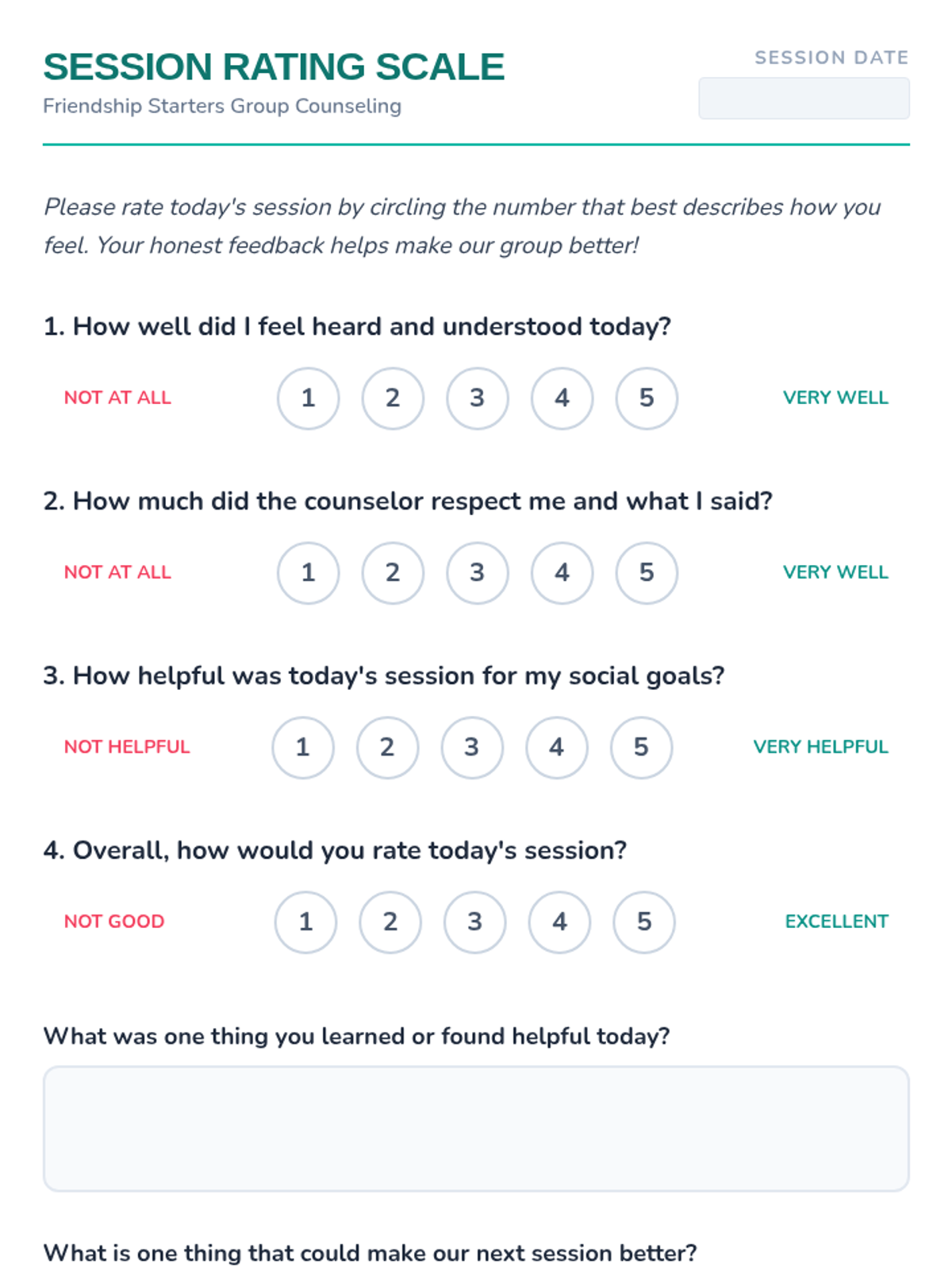Rate overall session as 2
952x1270 pixels.
[390, 922]
